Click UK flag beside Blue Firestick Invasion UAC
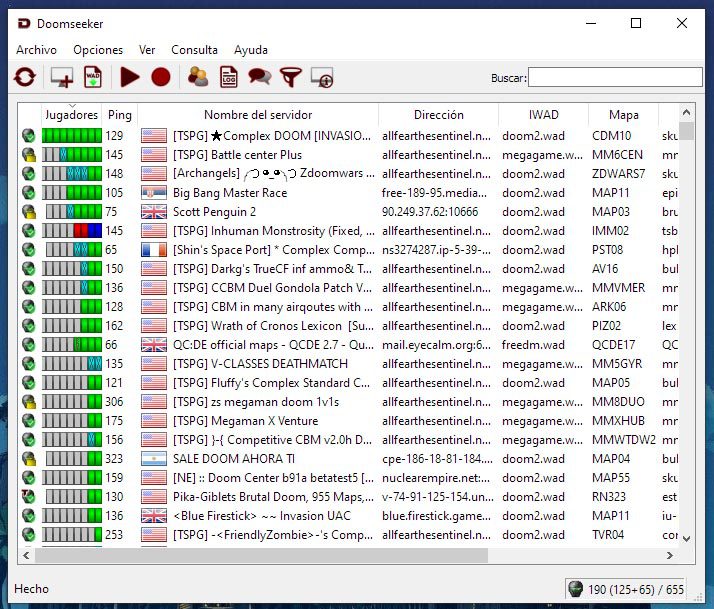 (154, 516)
